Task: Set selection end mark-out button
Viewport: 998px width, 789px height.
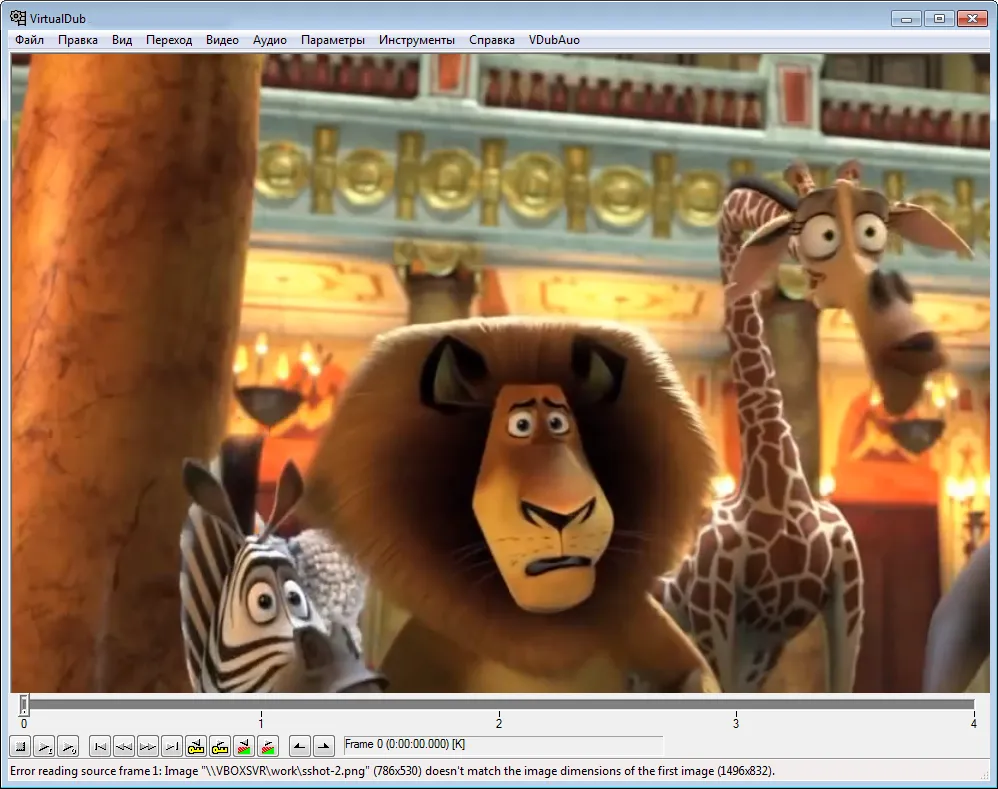Action: tap(324, 746)
